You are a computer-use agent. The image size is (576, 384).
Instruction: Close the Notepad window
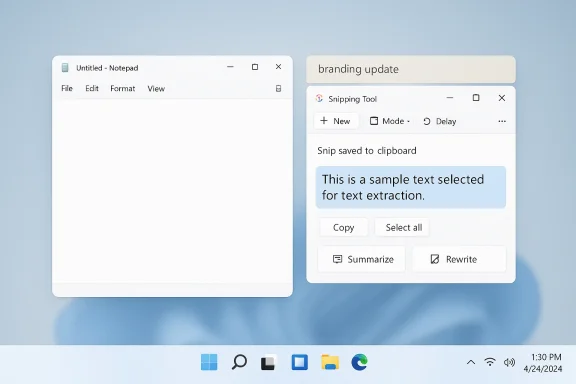click(x=278, y=67)
